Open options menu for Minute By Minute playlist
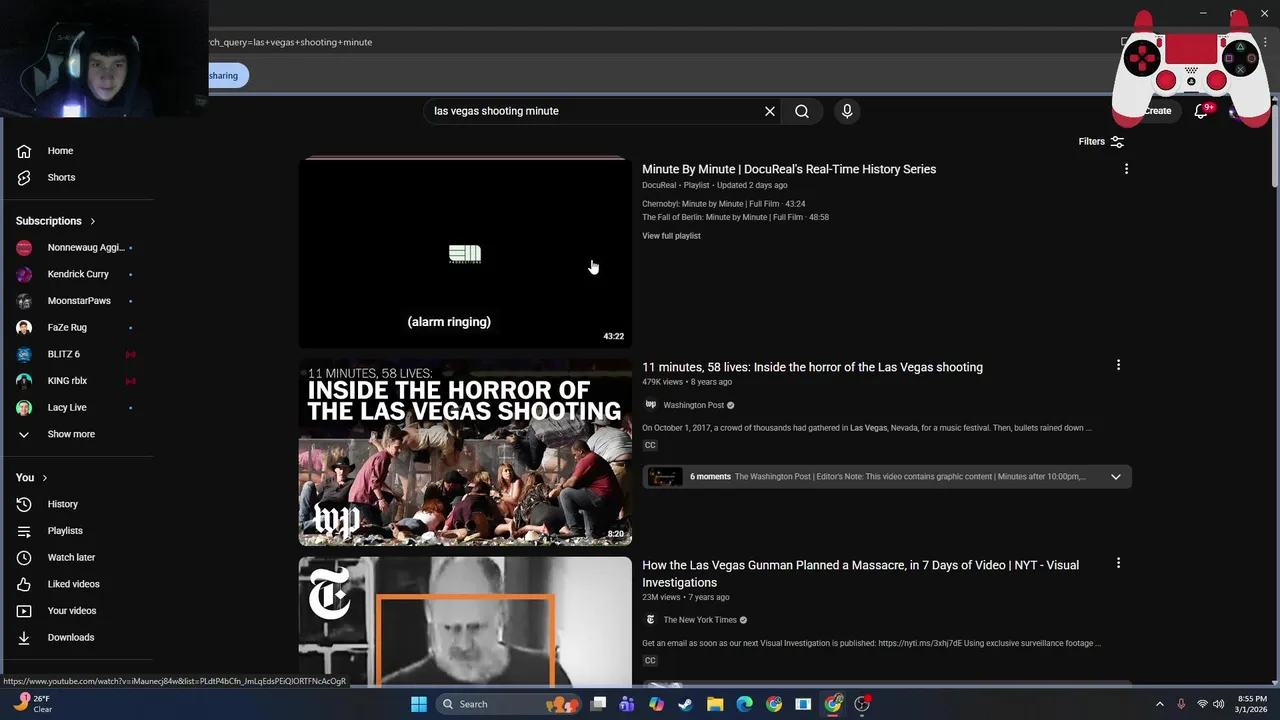This screenshot has width=1280, height=720. coord(1126,169)
